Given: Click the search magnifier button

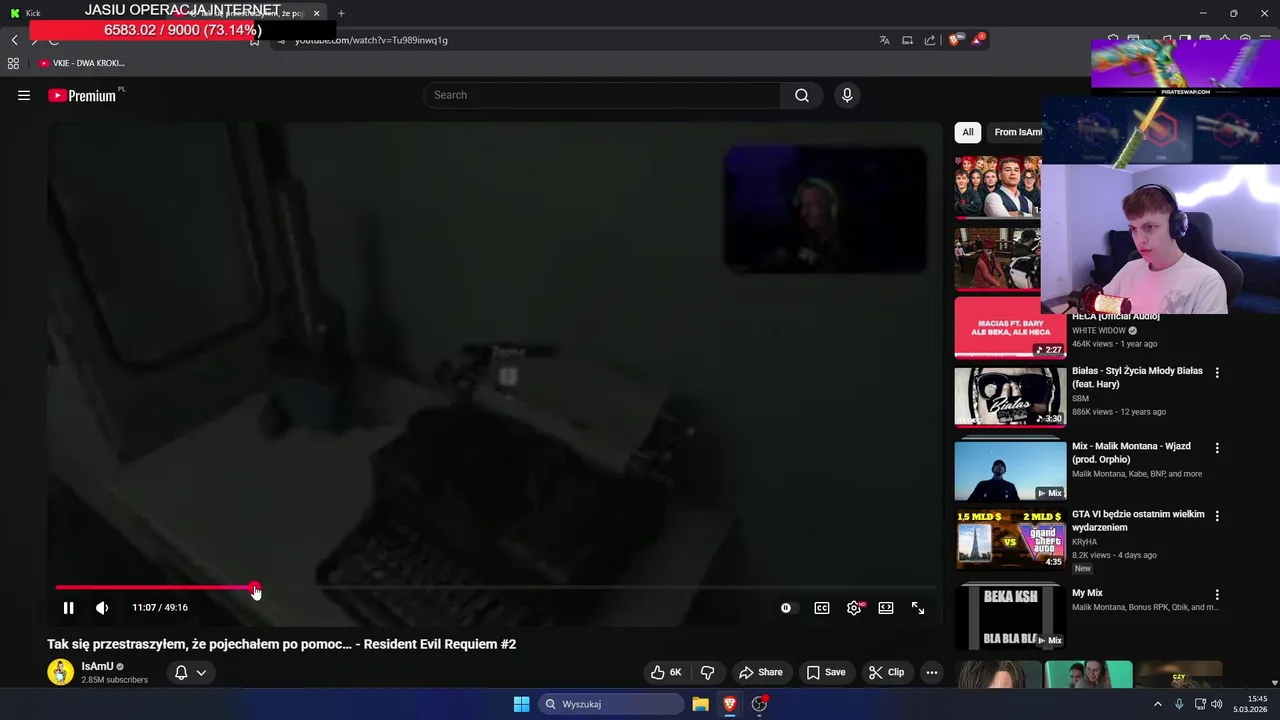Looking at the screenshot, I should (802, 95).
